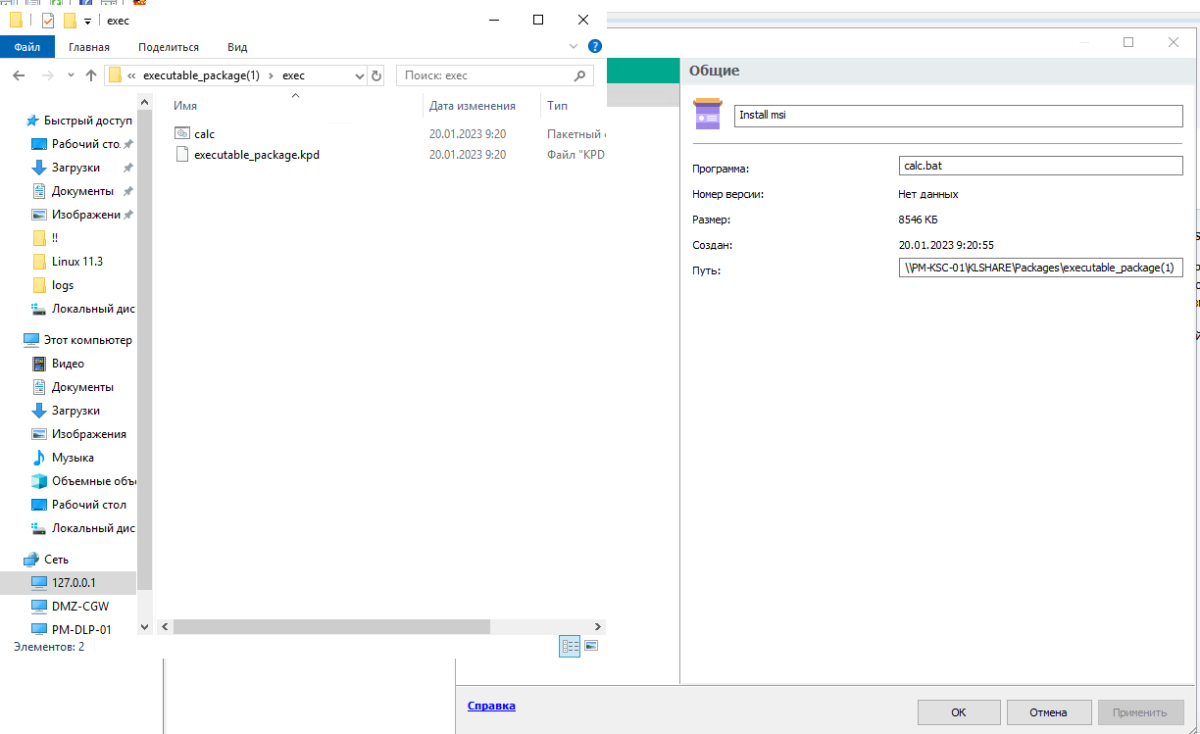Select Этот компьютер in navigation pane
This screenshot has width=1200, height=734.
pyautogui.click(x=88, y=340)
